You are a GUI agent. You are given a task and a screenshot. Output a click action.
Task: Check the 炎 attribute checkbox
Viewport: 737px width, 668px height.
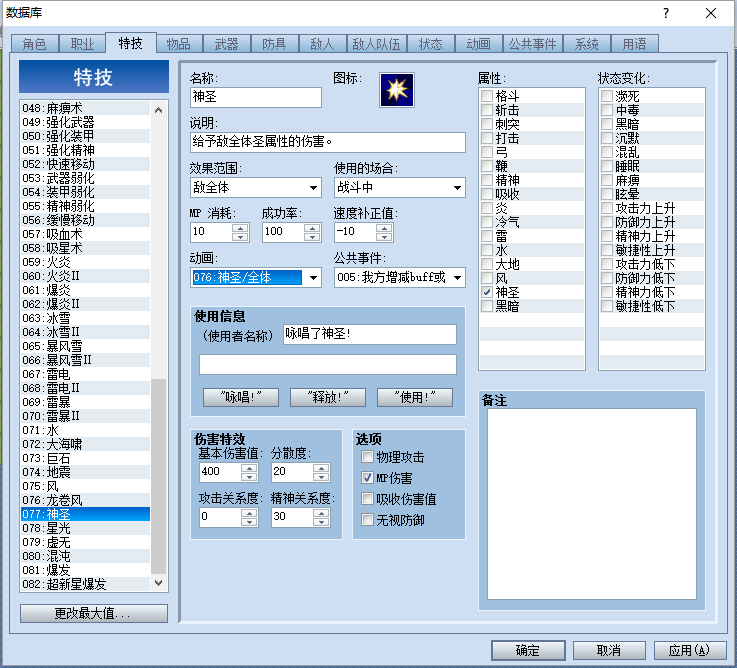point(486,208)
